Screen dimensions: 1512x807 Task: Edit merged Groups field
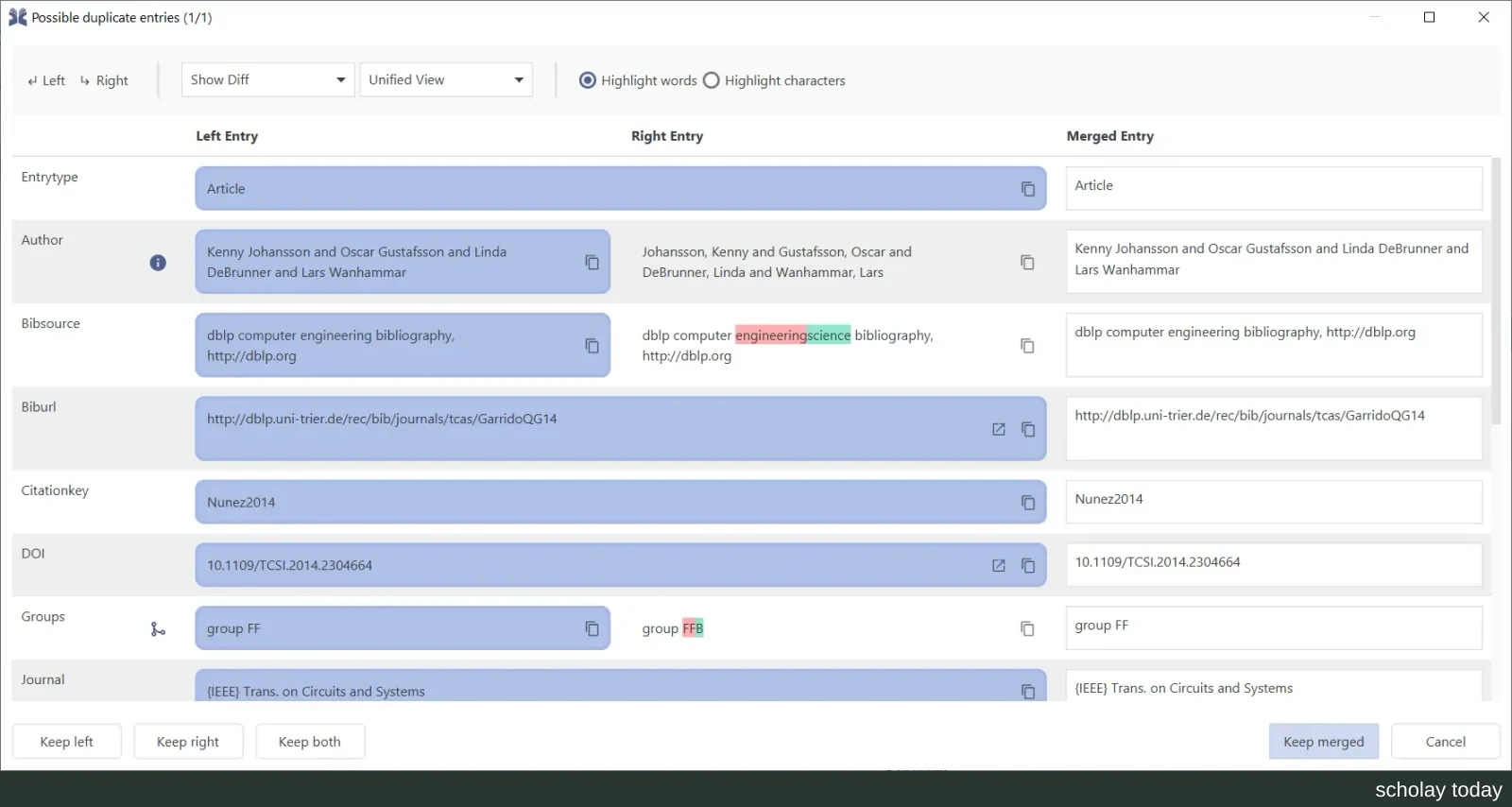tap(1274, 627)
